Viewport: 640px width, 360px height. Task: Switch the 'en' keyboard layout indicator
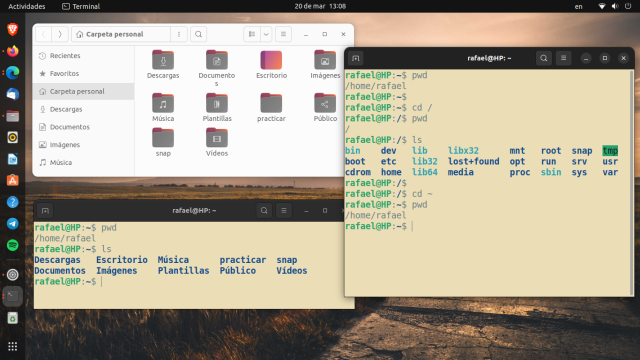pyautogui.click(x=578, y=6)
